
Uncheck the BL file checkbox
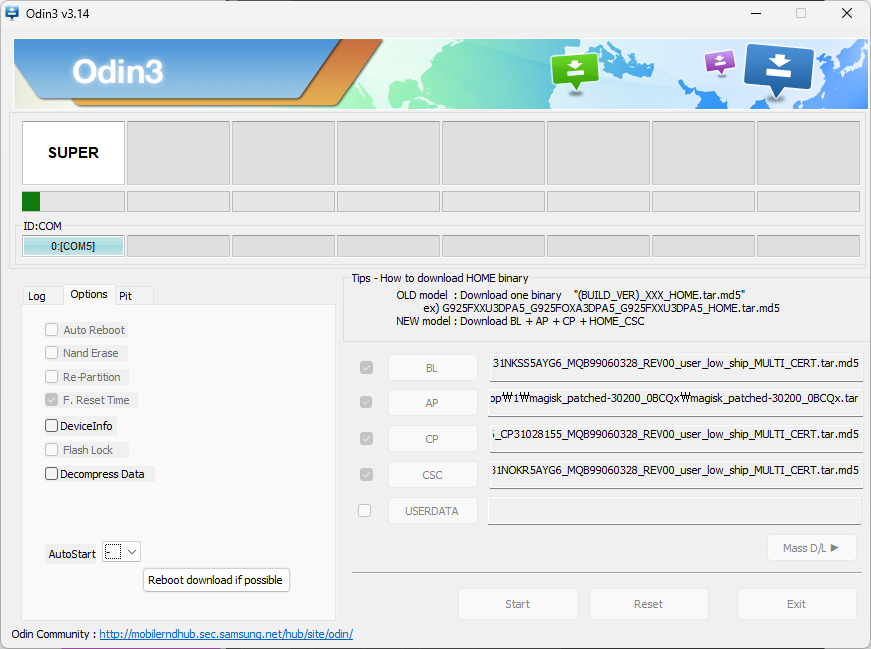coord(366,367)
